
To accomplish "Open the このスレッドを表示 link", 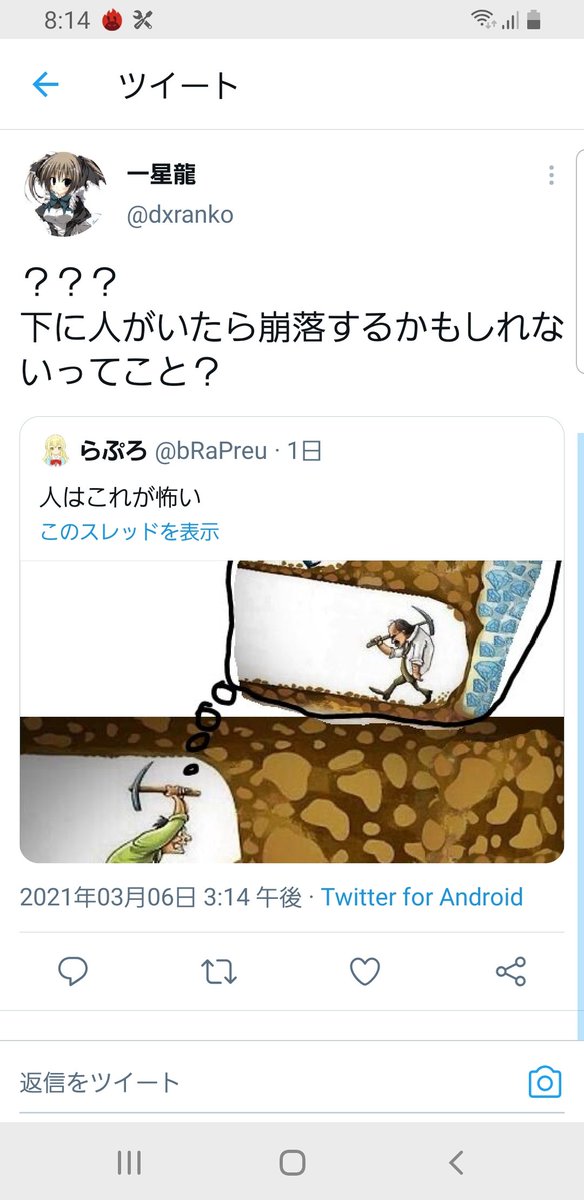I will click(x=129, y=532).
